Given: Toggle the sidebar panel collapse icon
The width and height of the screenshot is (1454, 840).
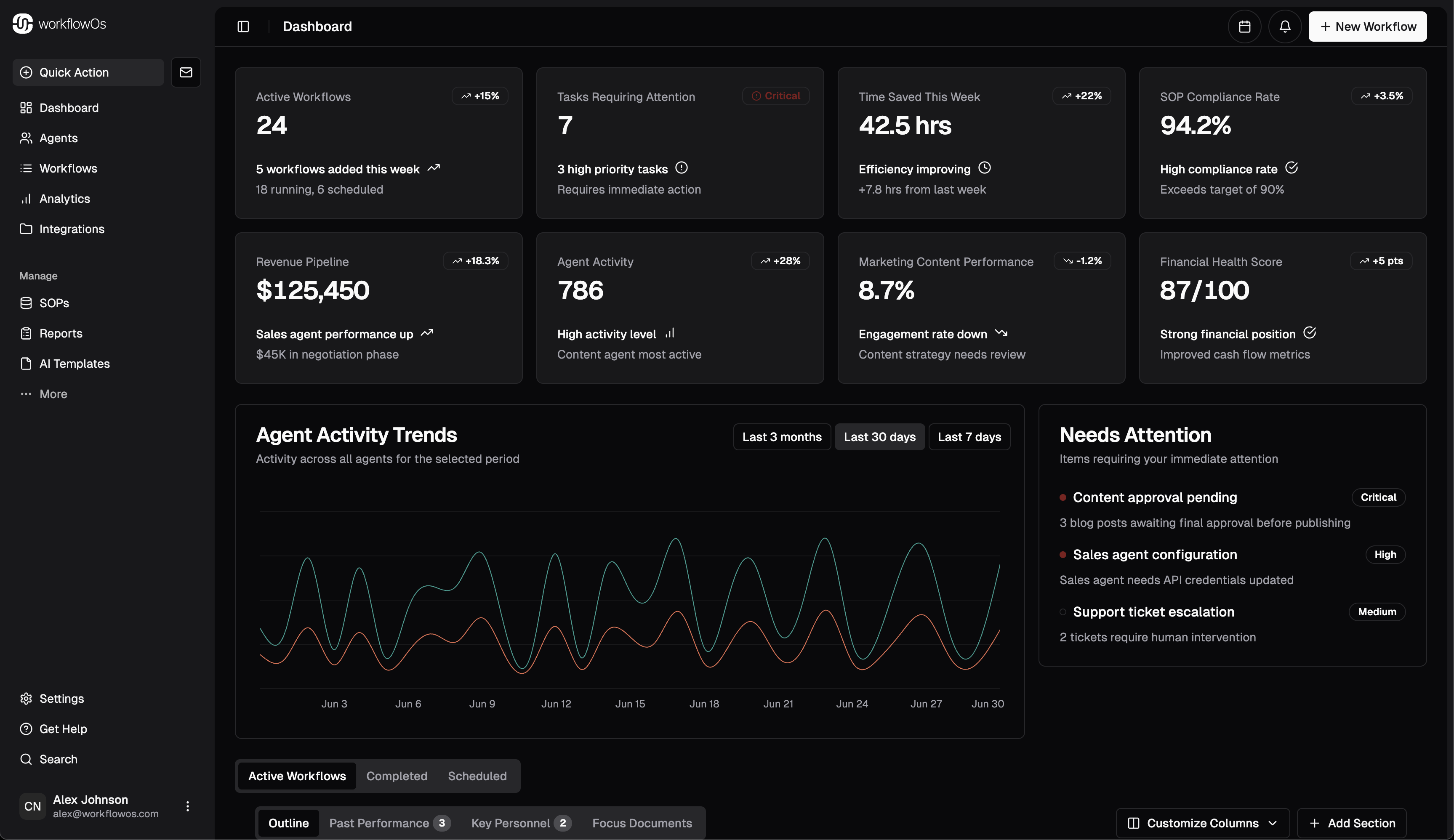Looking at the screenshot, I should click(243, 27).
